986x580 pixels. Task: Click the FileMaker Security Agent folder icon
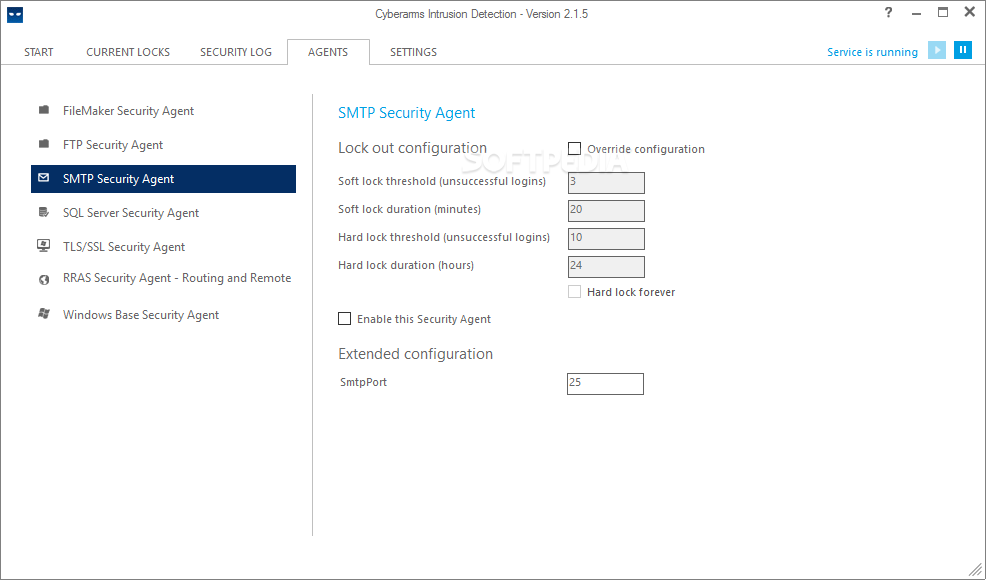tap(44, 110)
